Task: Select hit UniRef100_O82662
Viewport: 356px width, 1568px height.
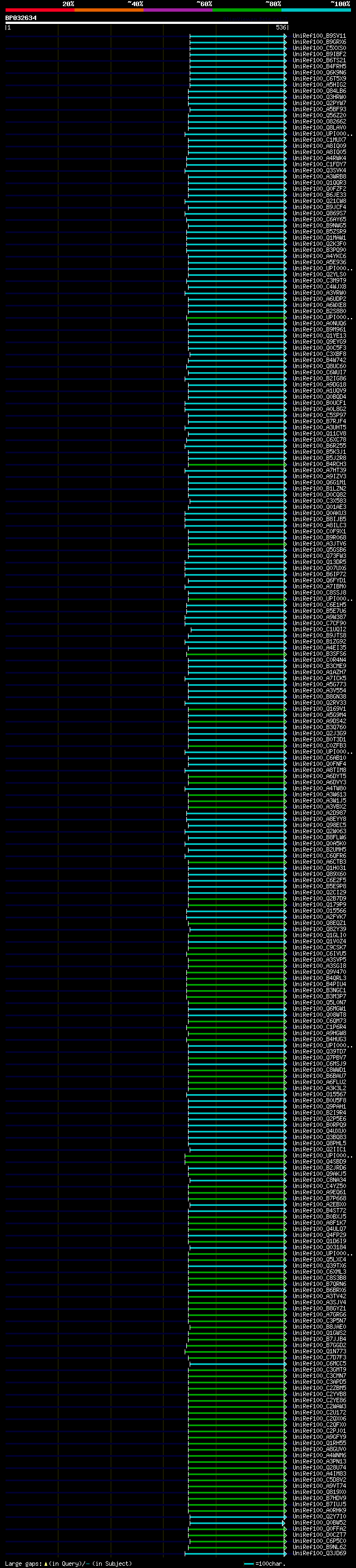Action: (x=319, y=122)
